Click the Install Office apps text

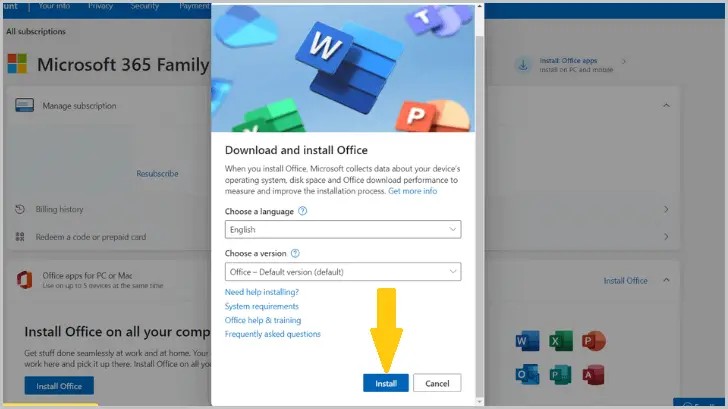pos(568,61)
